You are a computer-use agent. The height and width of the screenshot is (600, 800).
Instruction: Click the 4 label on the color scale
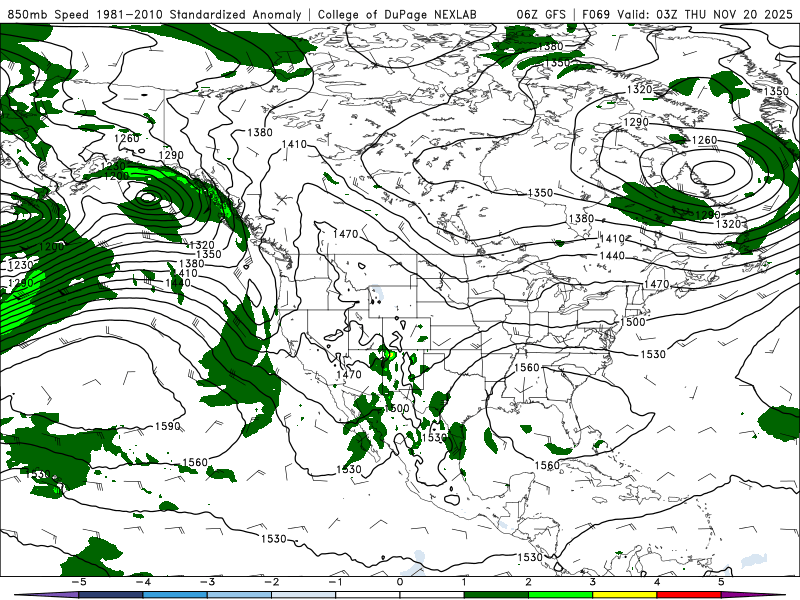[657, 582]
